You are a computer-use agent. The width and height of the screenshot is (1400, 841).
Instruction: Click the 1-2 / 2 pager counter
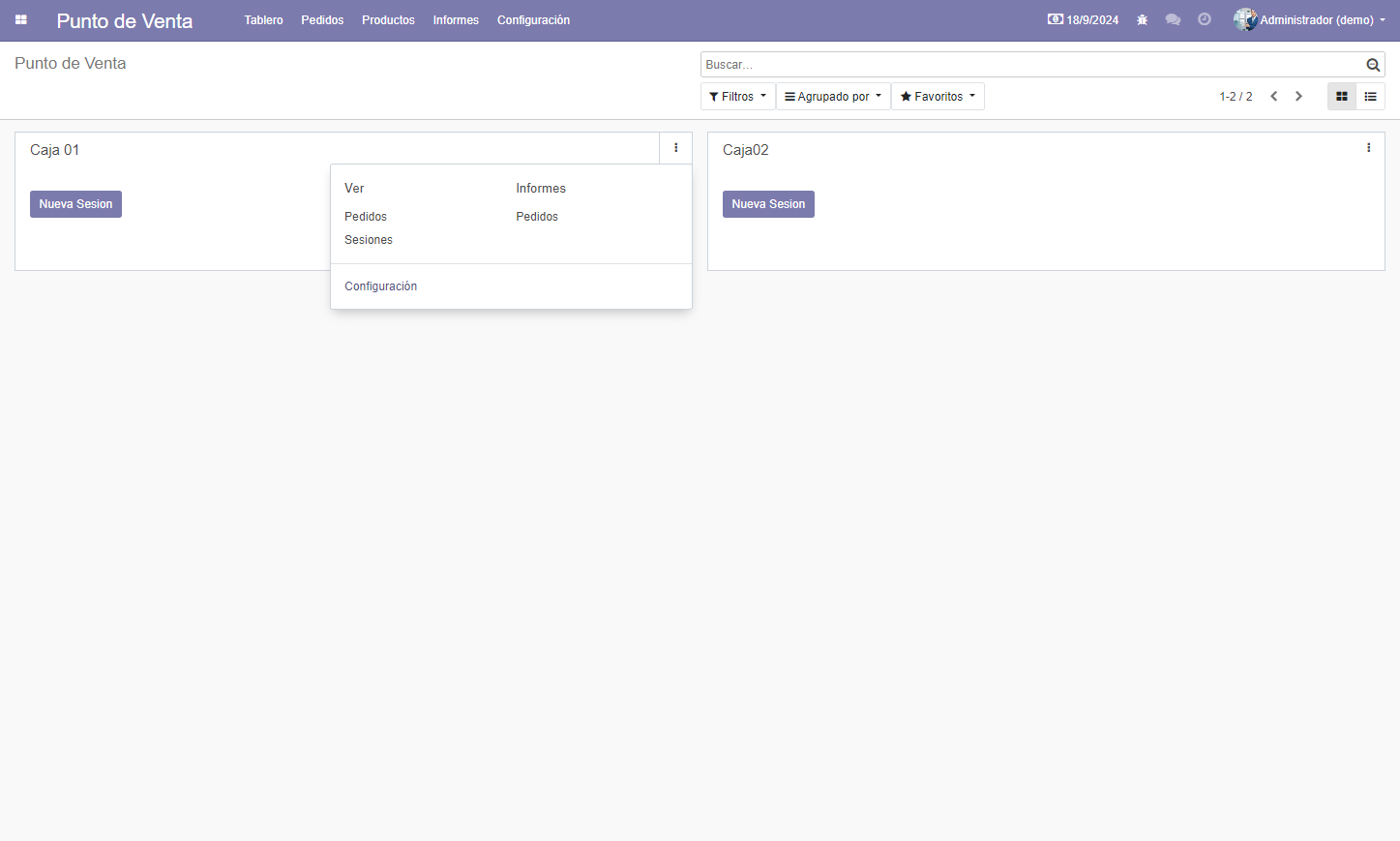coord(1236,97)
